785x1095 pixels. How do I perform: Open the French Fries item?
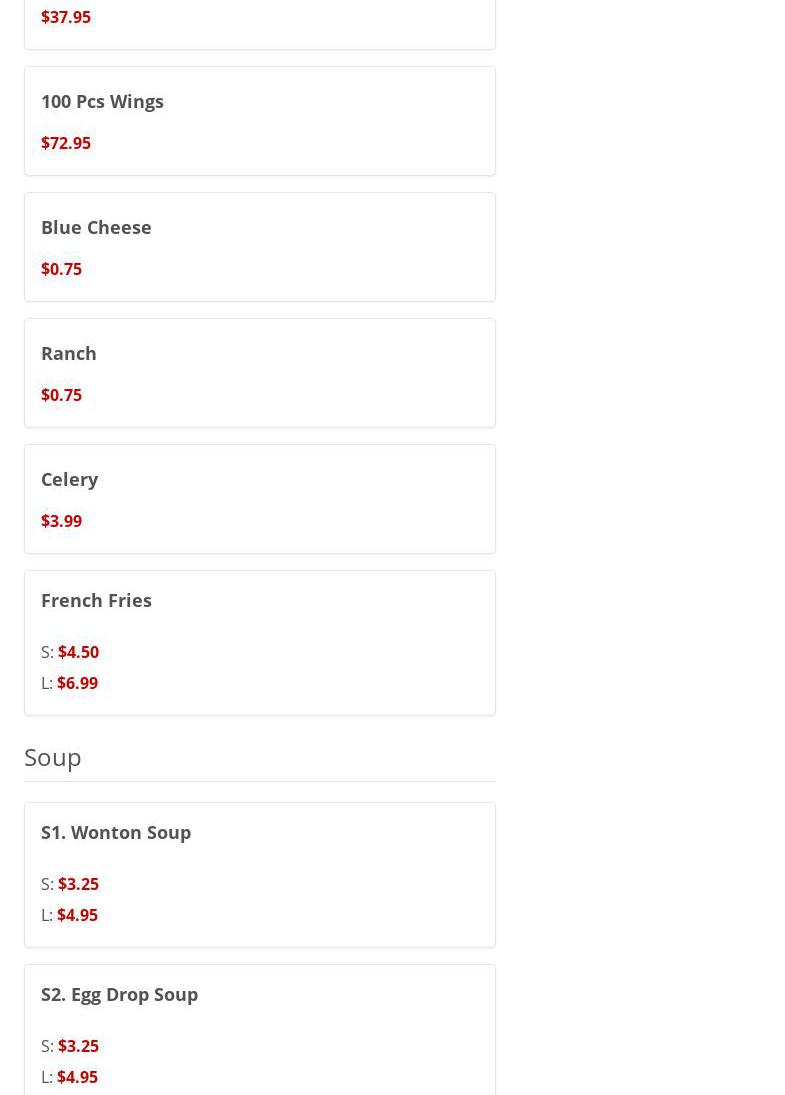pos(96,600)
